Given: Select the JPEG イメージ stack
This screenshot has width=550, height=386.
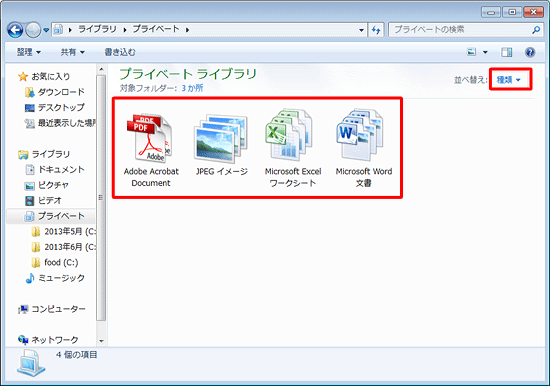Looking at the screenshot, I should click(221, 145).
